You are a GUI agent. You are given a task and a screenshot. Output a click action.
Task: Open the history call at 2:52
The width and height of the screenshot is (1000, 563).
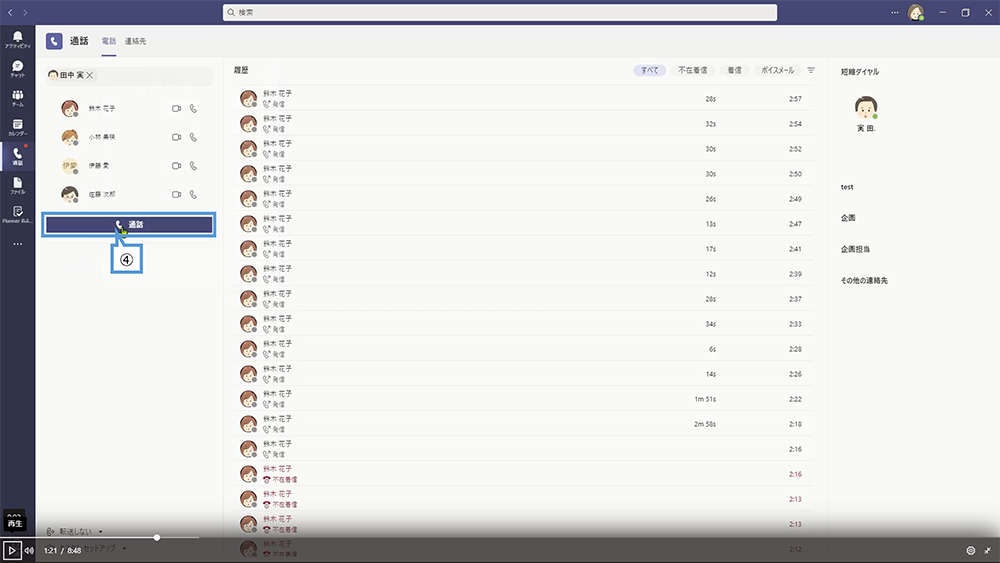coord(524,149)
